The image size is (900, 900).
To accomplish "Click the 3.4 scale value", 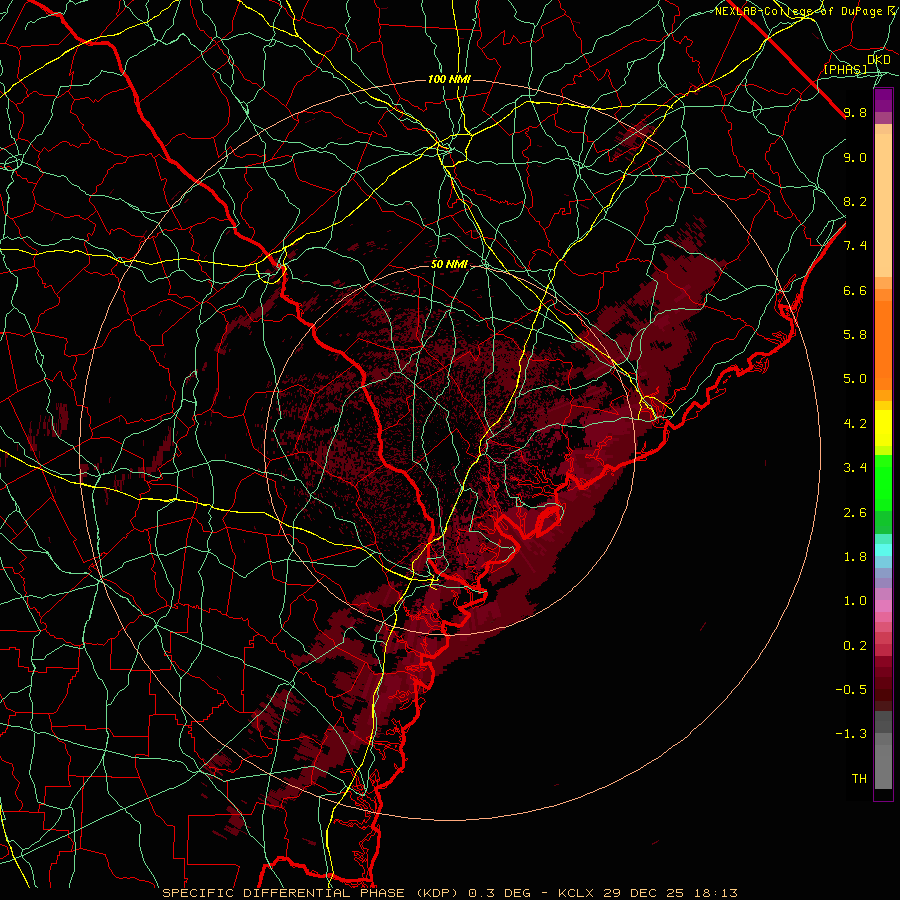I will (855, 468).
